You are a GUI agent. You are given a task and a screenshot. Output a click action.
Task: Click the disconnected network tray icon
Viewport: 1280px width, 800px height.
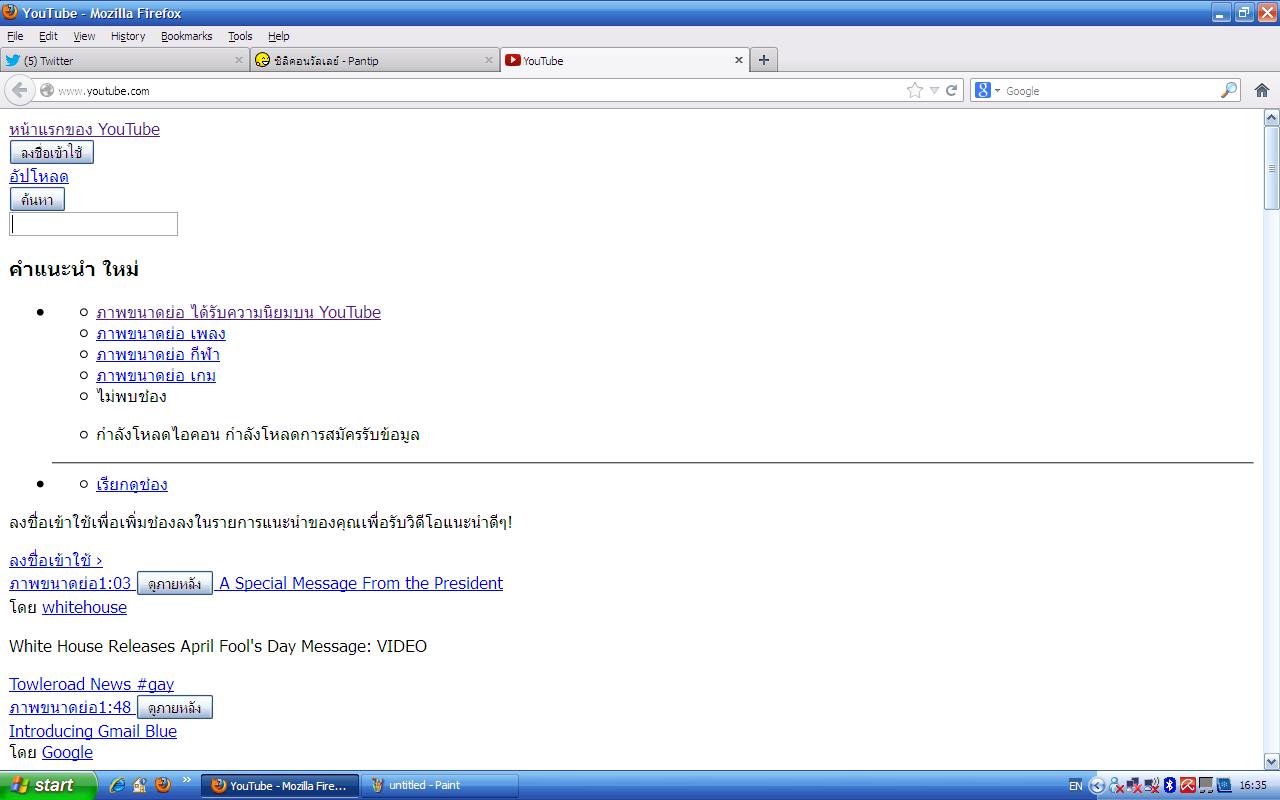(1134, 785)
